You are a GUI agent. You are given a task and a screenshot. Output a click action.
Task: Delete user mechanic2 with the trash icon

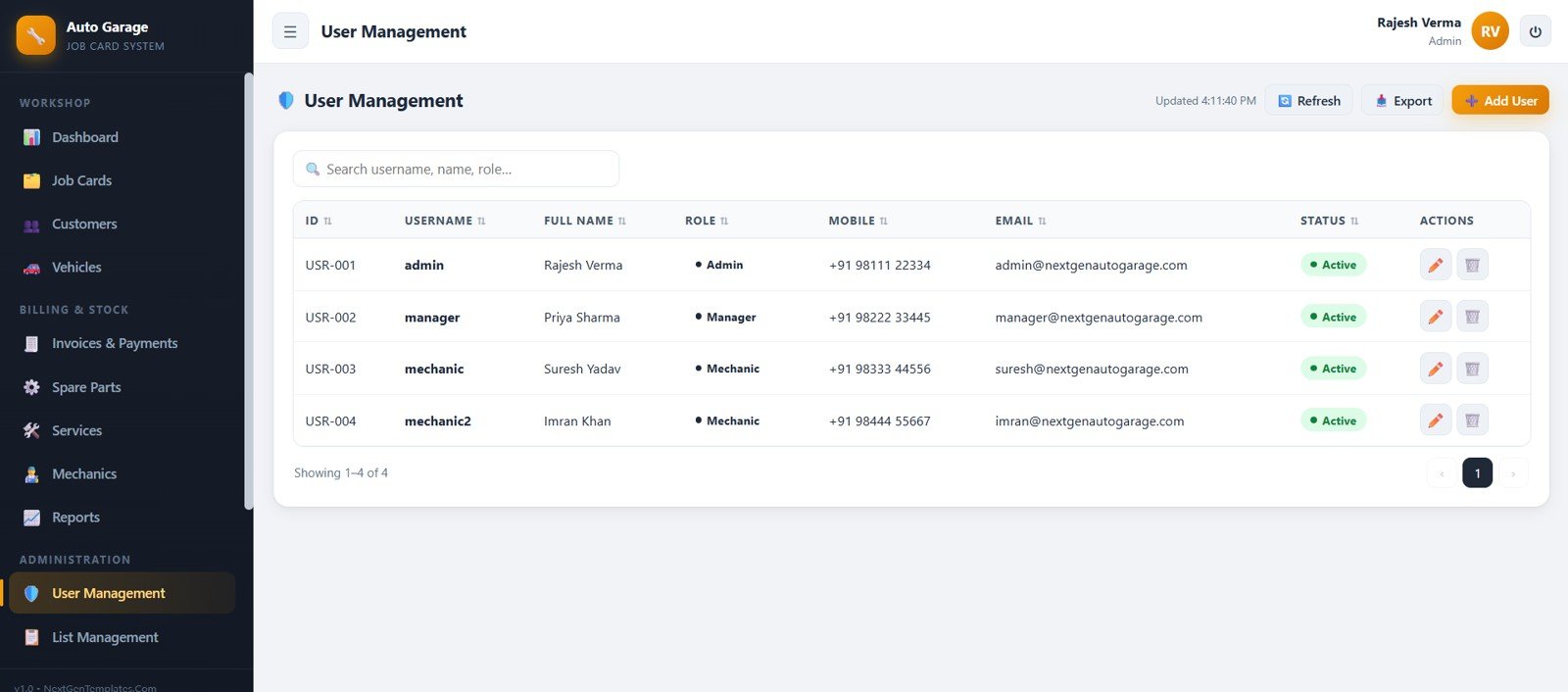tap(1472, 420)
